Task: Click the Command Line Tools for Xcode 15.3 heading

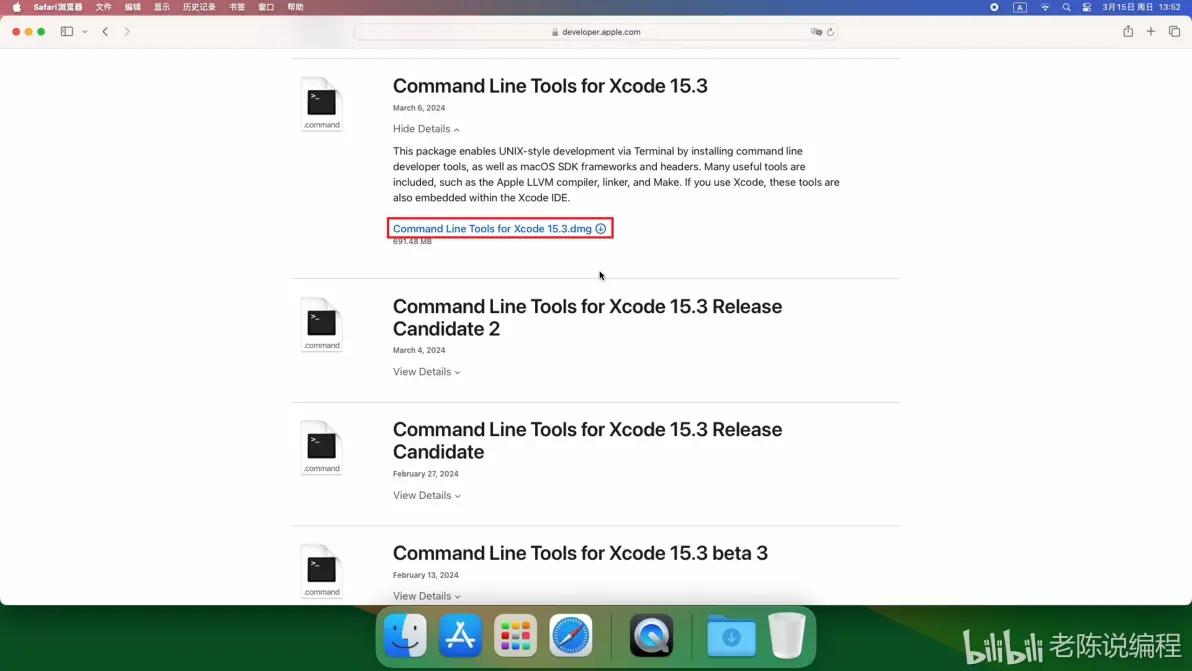Action: point(550,86)
